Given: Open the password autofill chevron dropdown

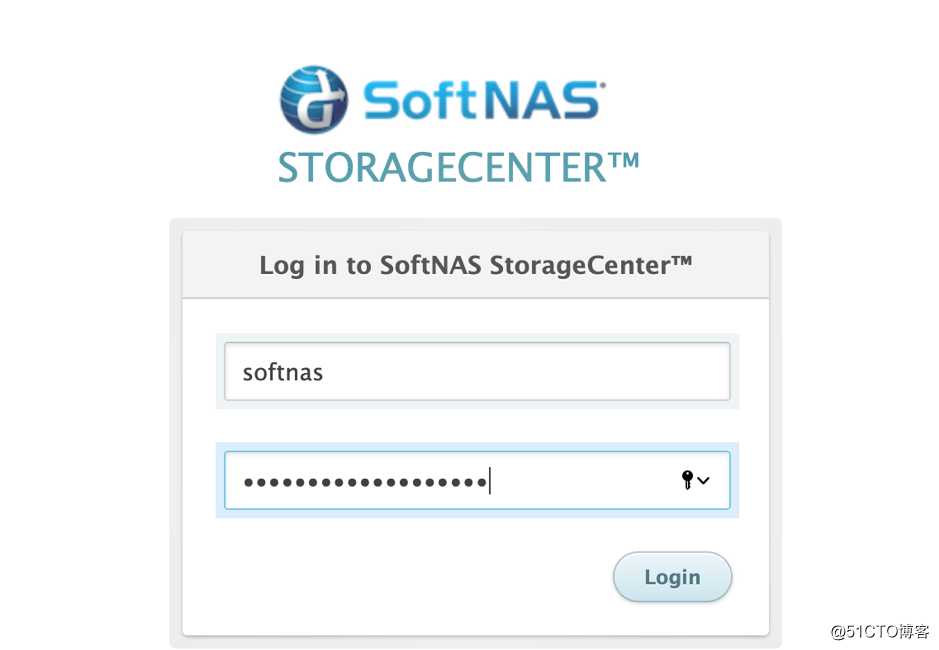Looking at the screenshot, I should pos(703,480).
